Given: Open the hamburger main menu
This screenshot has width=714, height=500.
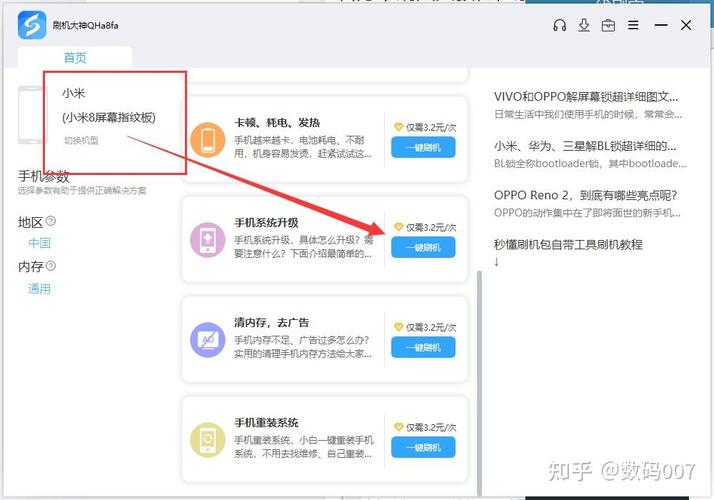Looking at the screenshot, I should 633,25.
